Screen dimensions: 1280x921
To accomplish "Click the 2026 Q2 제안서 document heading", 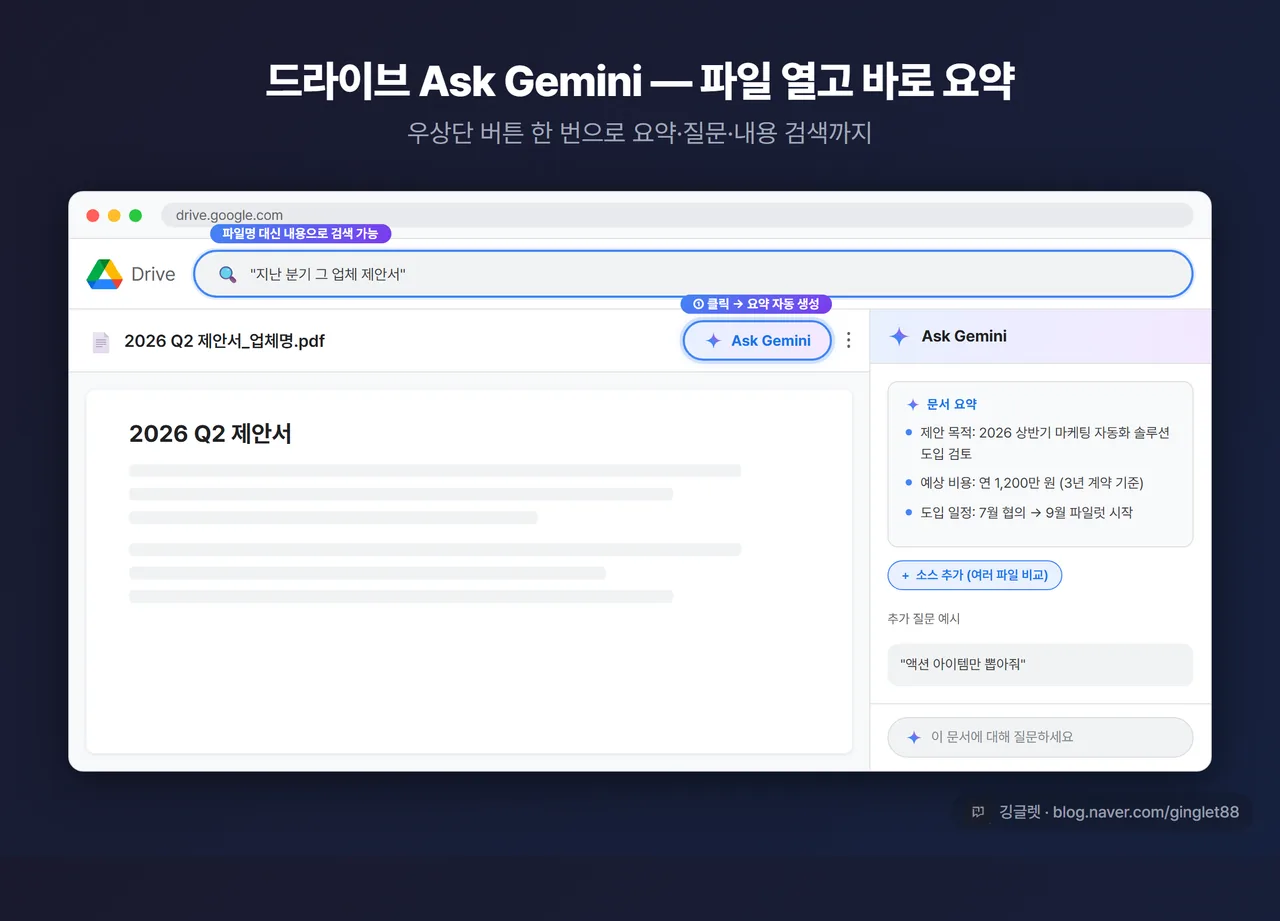I will coord(210,434).
